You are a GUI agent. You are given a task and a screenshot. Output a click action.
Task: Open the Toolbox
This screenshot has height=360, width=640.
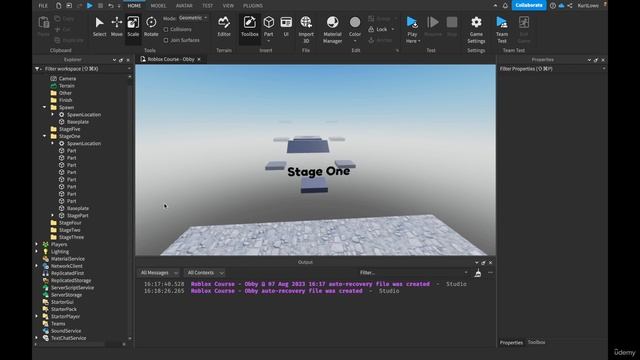pyautogui.click(x=249, y=27)
